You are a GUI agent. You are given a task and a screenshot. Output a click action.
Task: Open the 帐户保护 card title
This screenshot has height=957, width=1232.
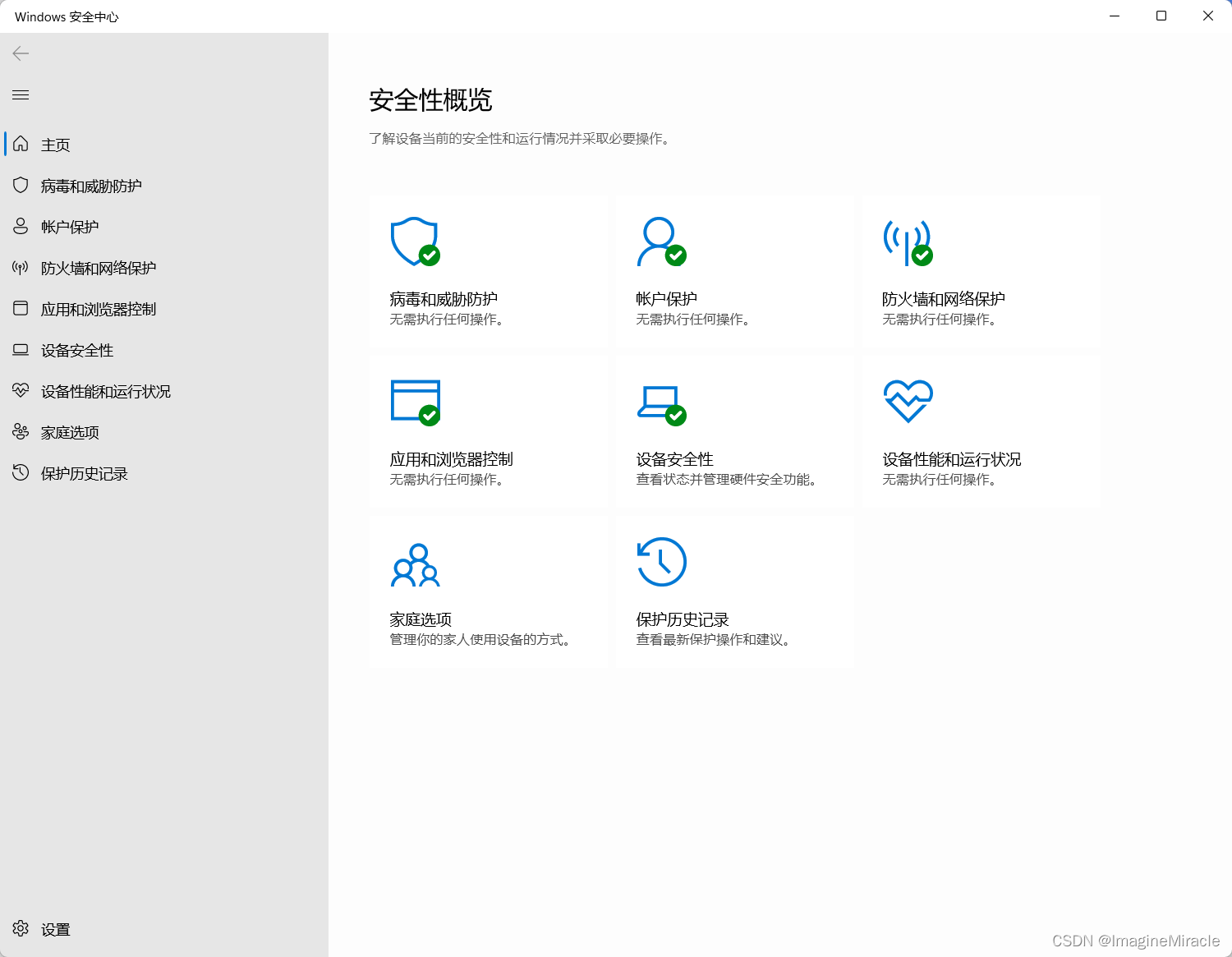[x=666, y=299]
